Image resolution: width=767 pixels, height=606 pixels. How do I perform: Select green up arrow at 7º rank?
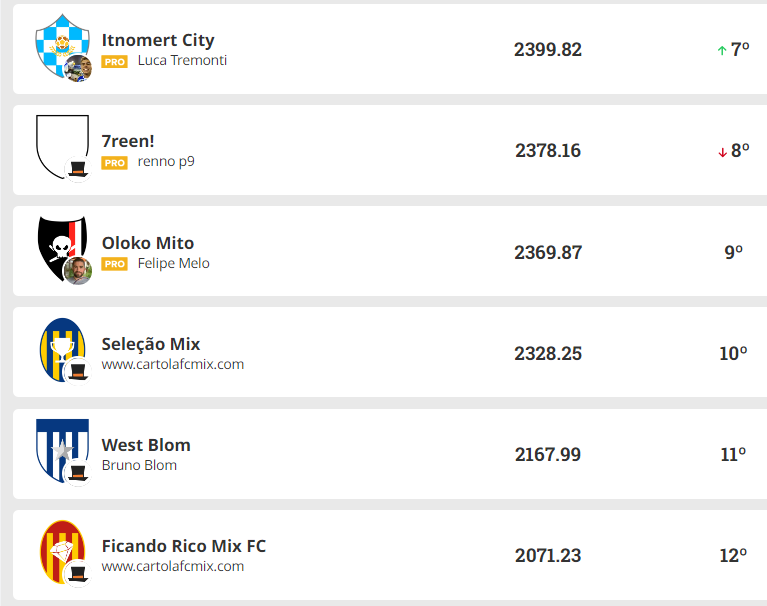pos(722,50)
